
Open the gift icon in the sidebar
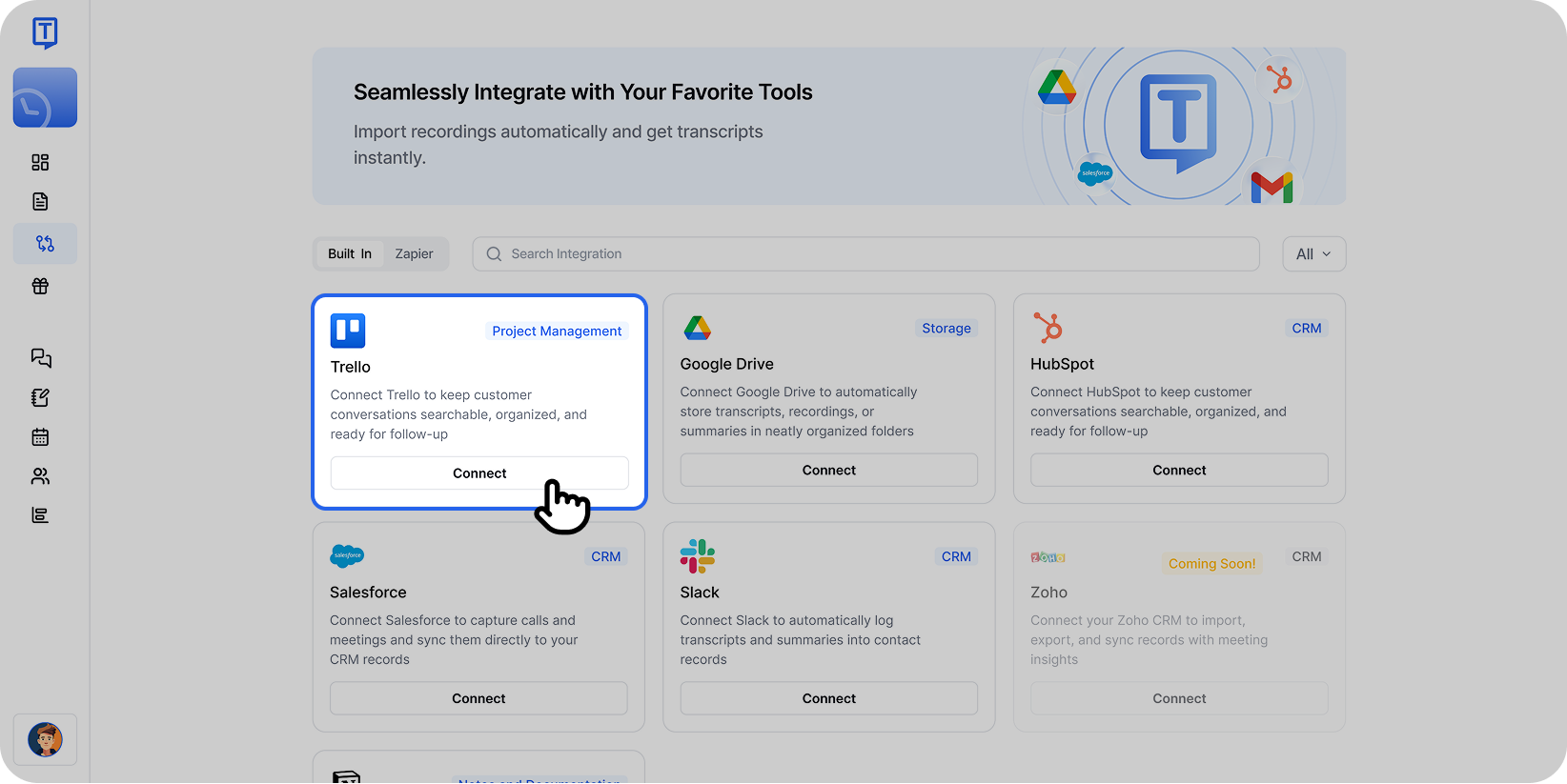coord(40,286)
